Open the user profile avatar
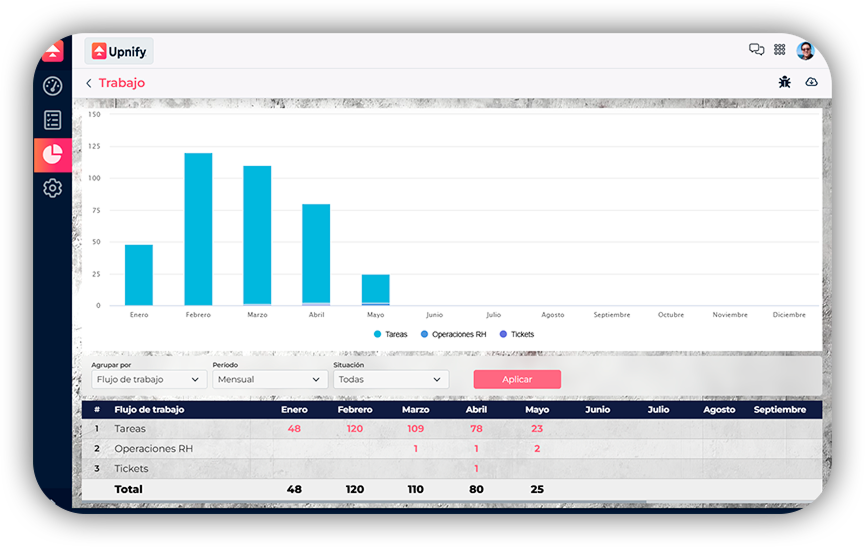 (806, 50)
